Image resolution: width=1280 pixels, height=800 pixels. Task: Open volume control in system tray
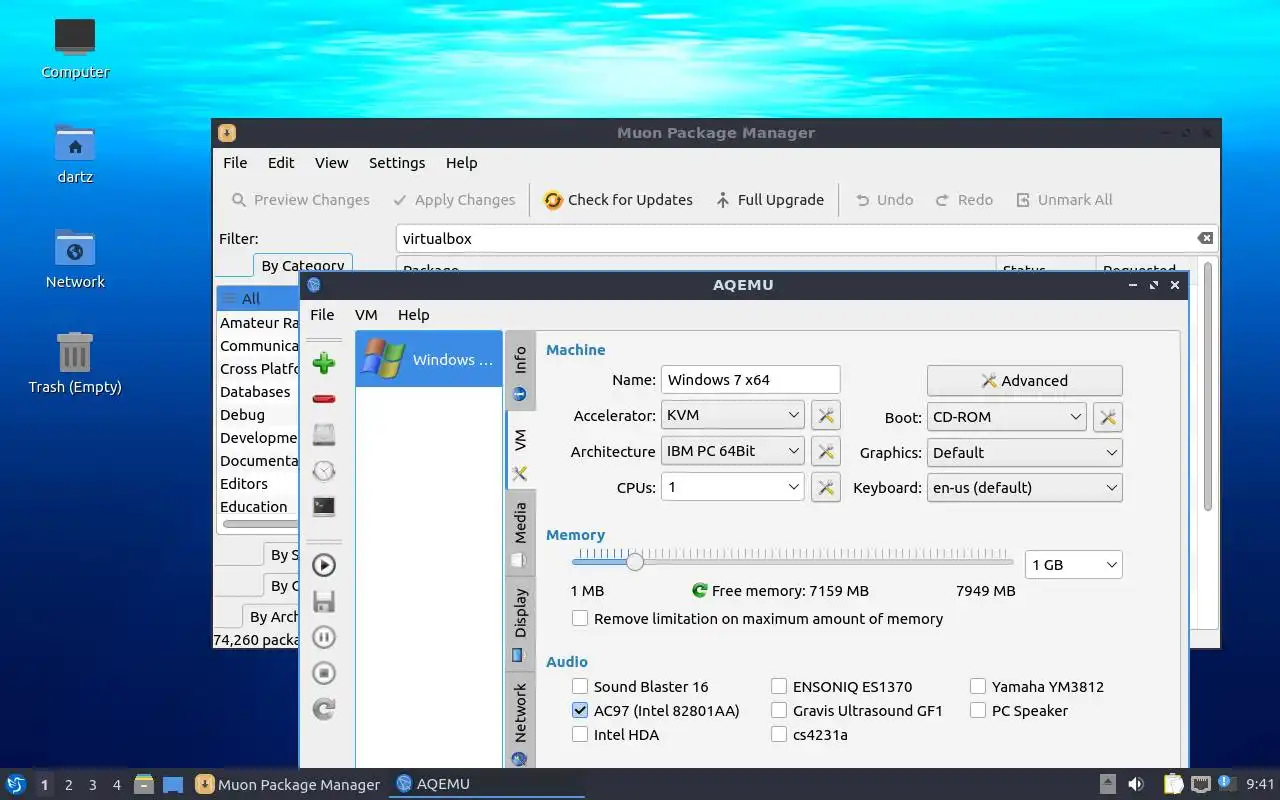[x=1136, y=784]
